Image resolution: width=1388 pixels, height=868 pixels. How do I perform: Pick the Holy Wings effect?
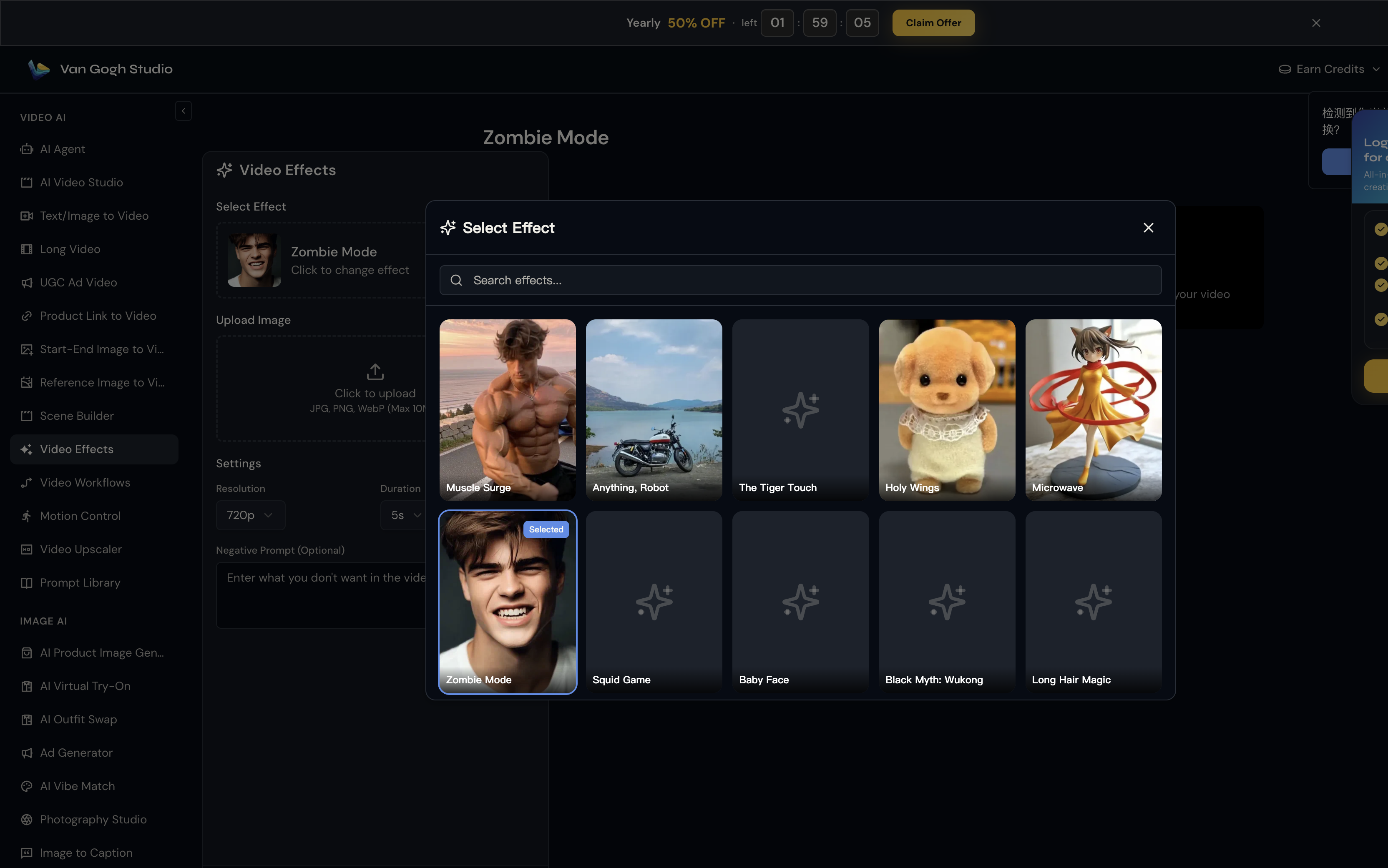point(947,410)
